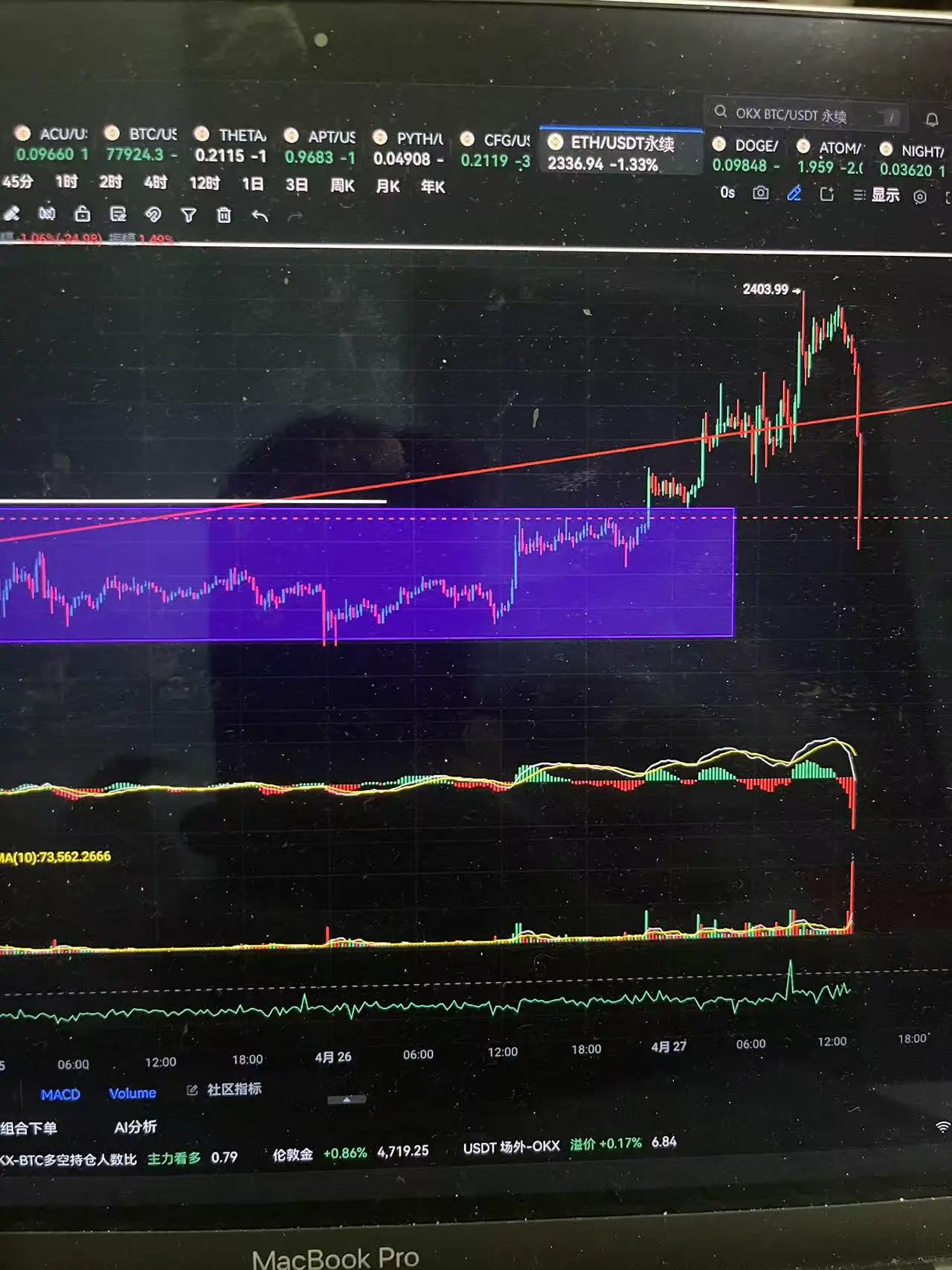Click the add-panel sparkle square icon
952x1270 pixels.
coord(826,195)
